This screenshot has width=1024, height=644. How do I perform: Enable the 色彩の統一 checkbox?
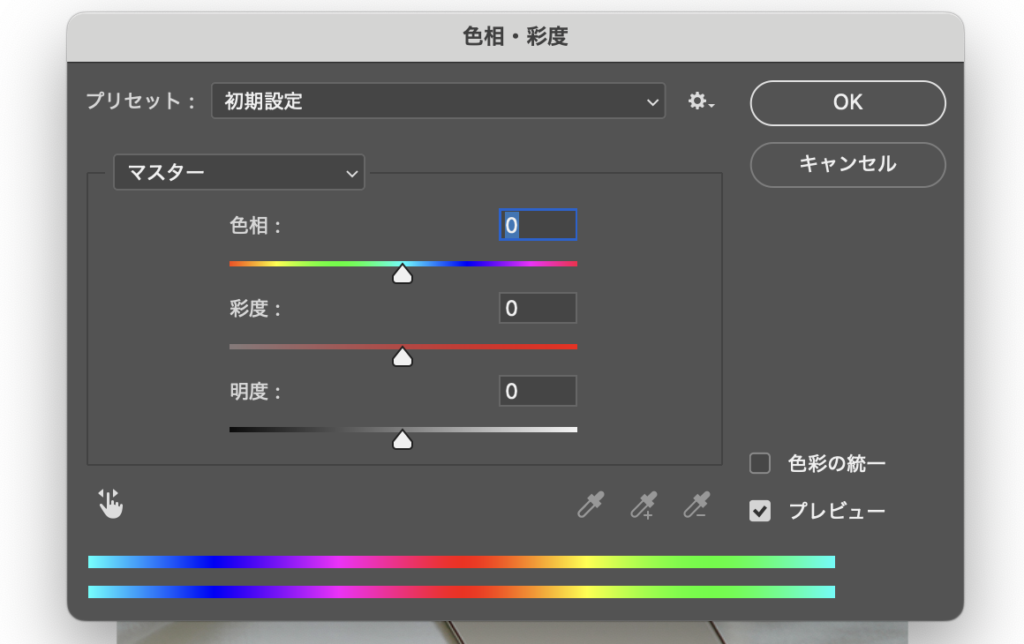pyautogui.click(x=761, y=463)
